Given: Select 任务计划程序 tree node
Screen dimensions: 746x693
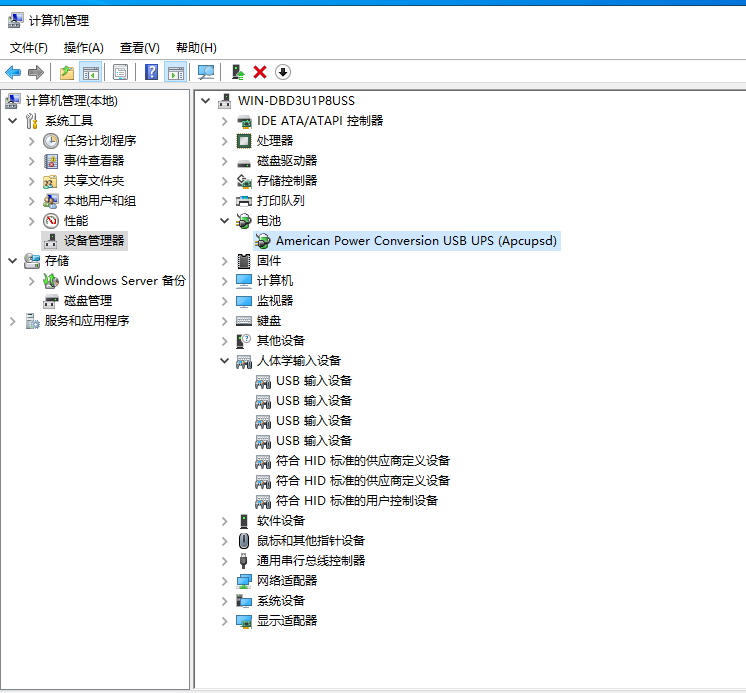Looking at the screenshot, I should [100, 141].
